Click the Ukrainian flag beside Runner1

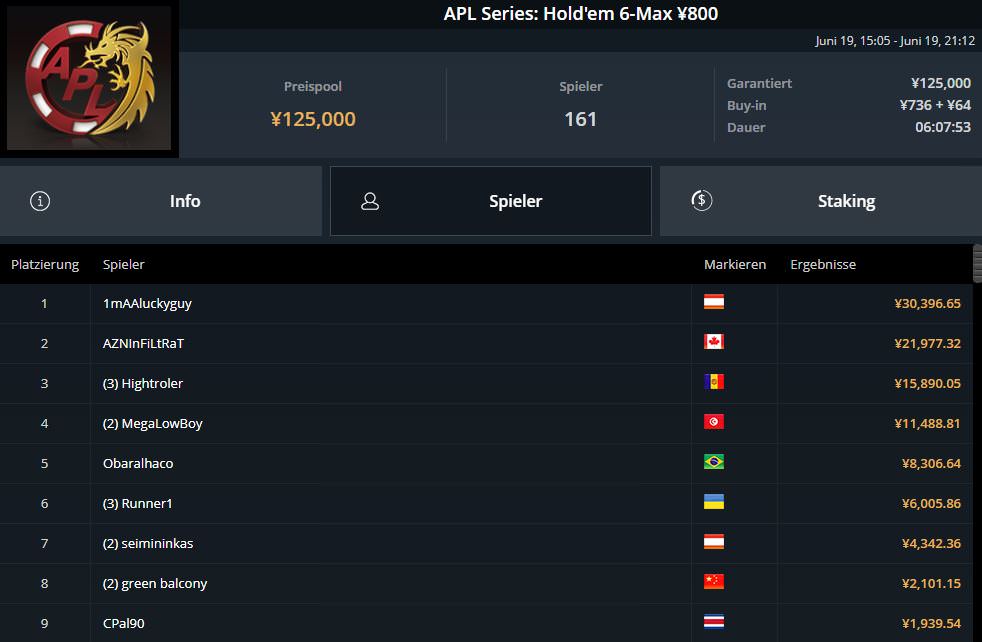click(714, 503)
